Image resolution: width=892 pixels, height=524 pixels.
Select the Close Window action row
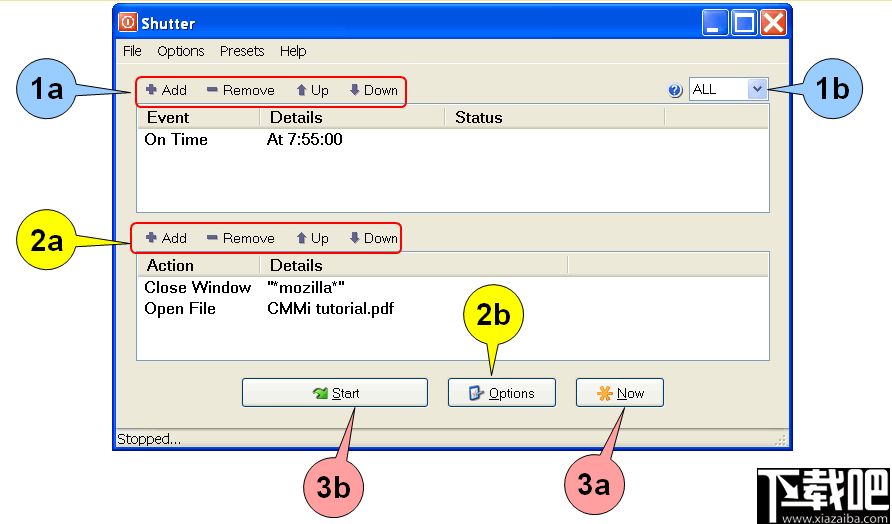click(452, 288)
